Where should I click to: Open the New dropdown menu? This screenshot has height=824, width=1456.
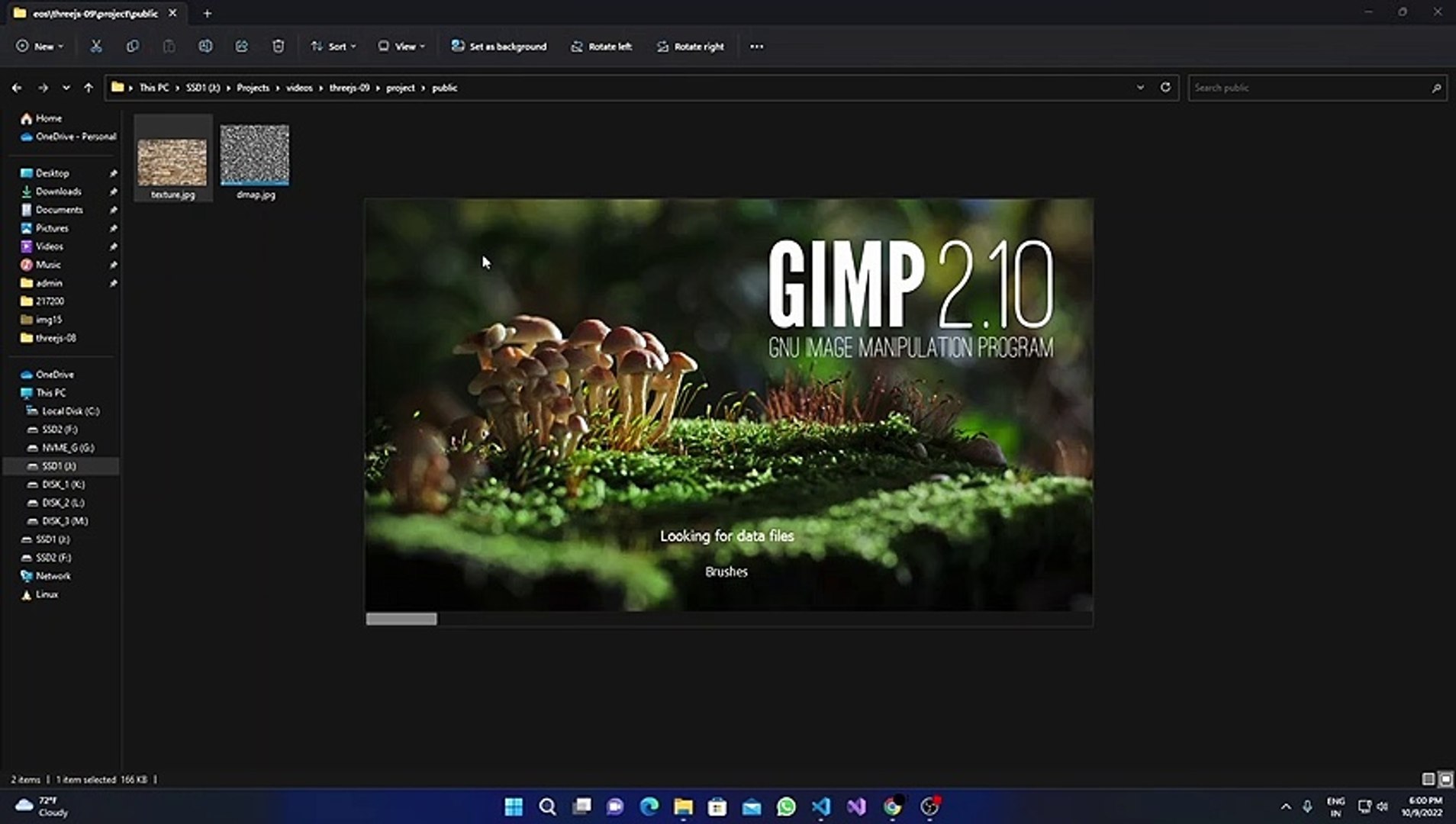(40, 47)
